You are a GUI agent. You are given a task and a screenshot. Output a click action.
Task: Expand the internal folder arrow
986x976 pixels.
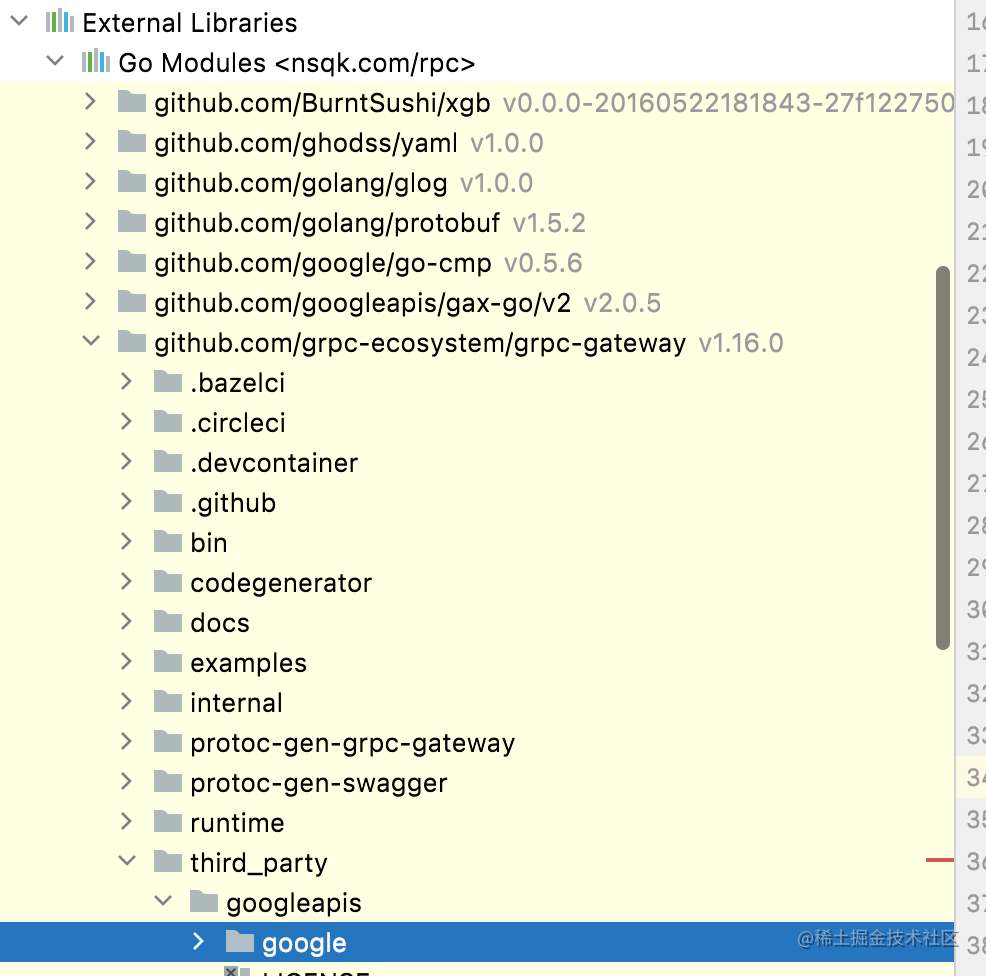pos(126,701)
